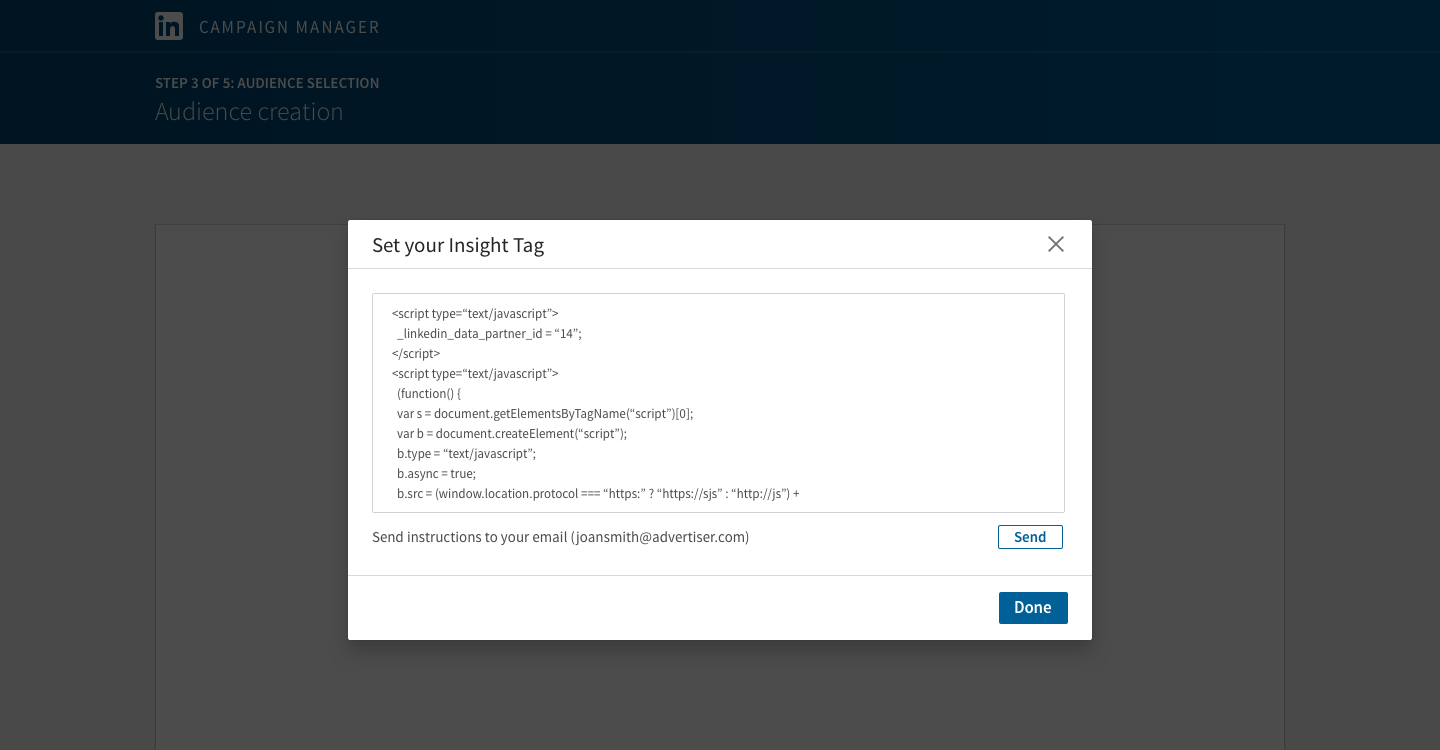Click the closing </script> tag line
The width and height of the screenshot is (1440, 750).
415,353
